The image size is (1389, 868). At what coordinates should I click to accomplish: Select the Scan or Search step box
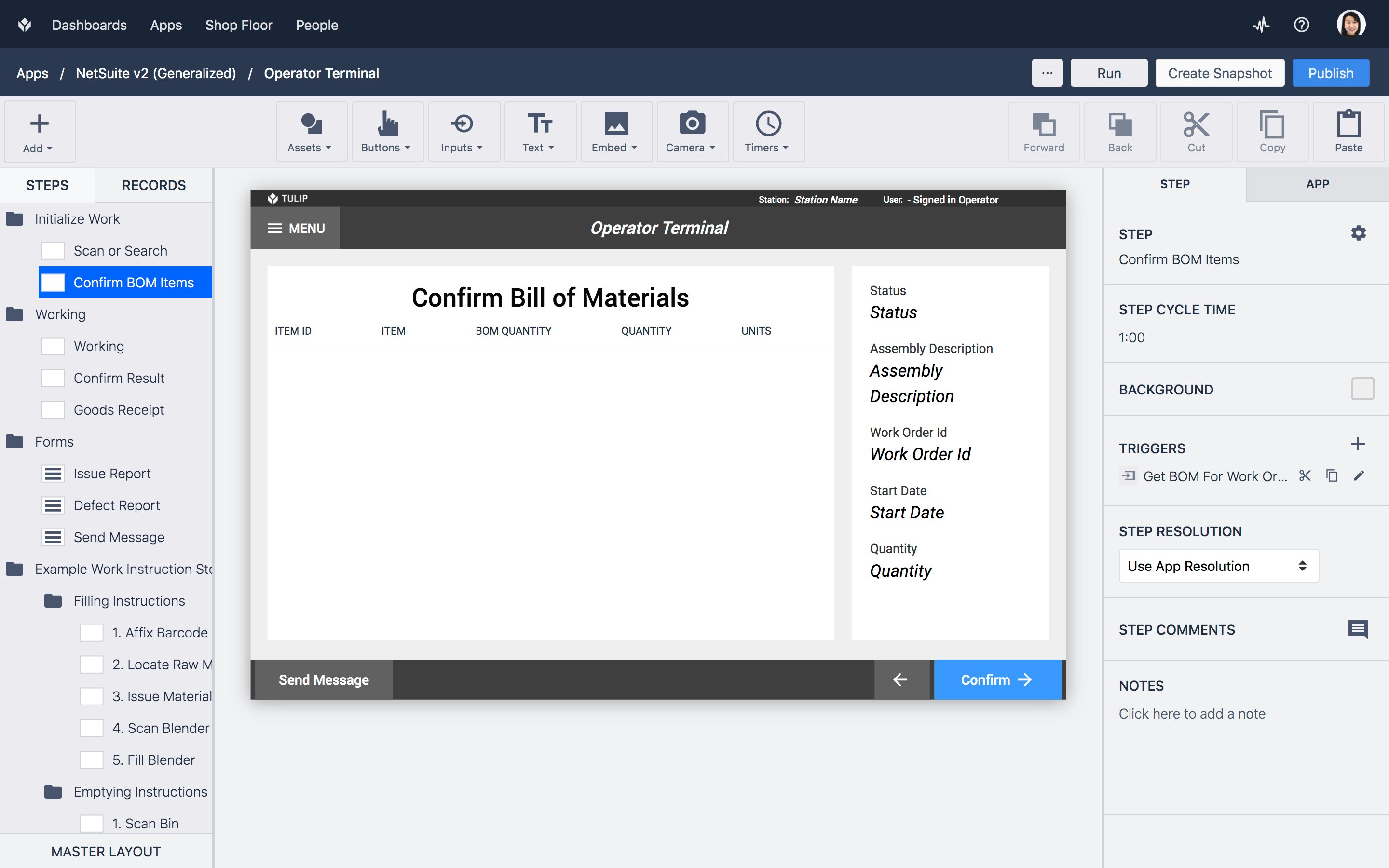coord(54,251)
